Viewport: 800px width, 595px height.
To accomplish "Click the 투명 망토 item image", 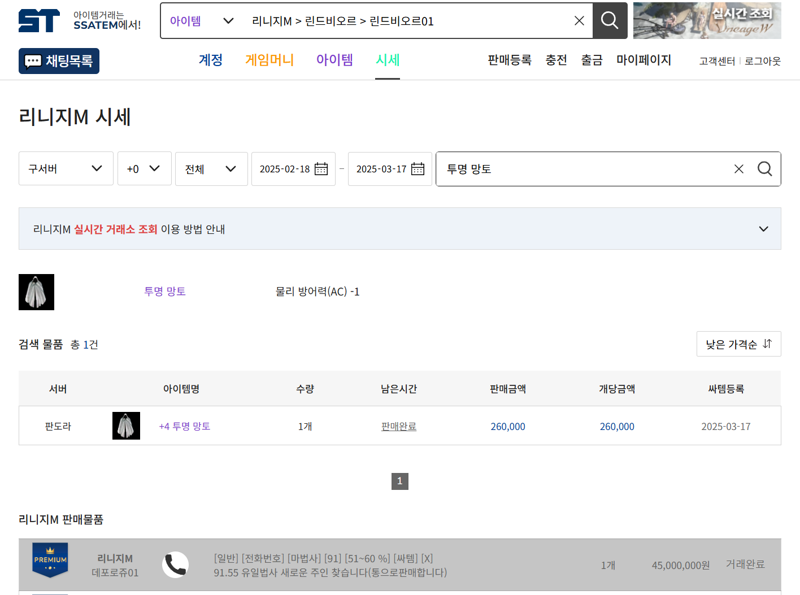I will tap(36, 292).
